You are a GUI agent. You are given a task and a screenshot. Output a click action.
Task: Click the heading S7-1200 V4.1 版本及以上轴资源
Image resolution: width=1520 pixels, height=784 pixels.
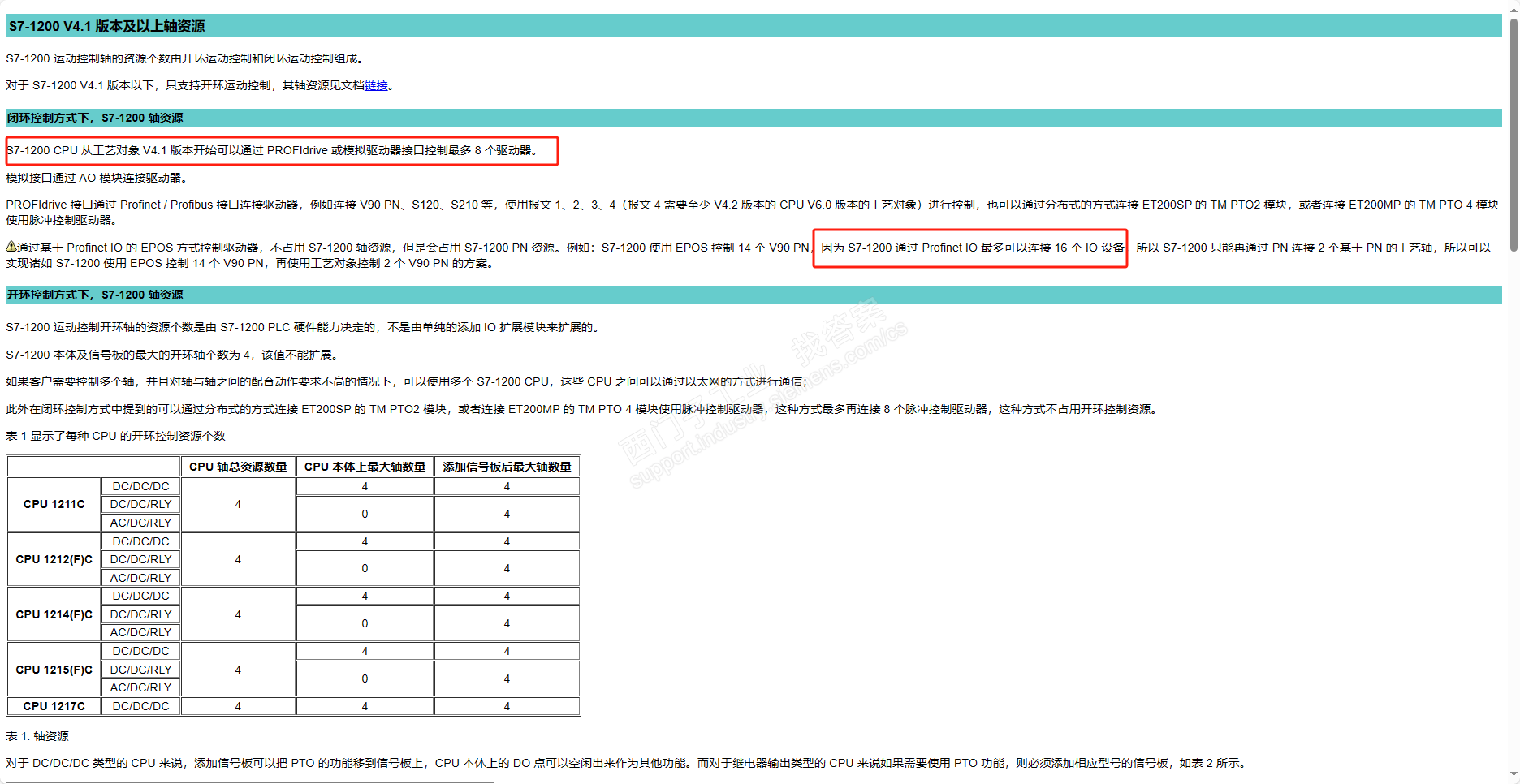(x=106, y=26)
